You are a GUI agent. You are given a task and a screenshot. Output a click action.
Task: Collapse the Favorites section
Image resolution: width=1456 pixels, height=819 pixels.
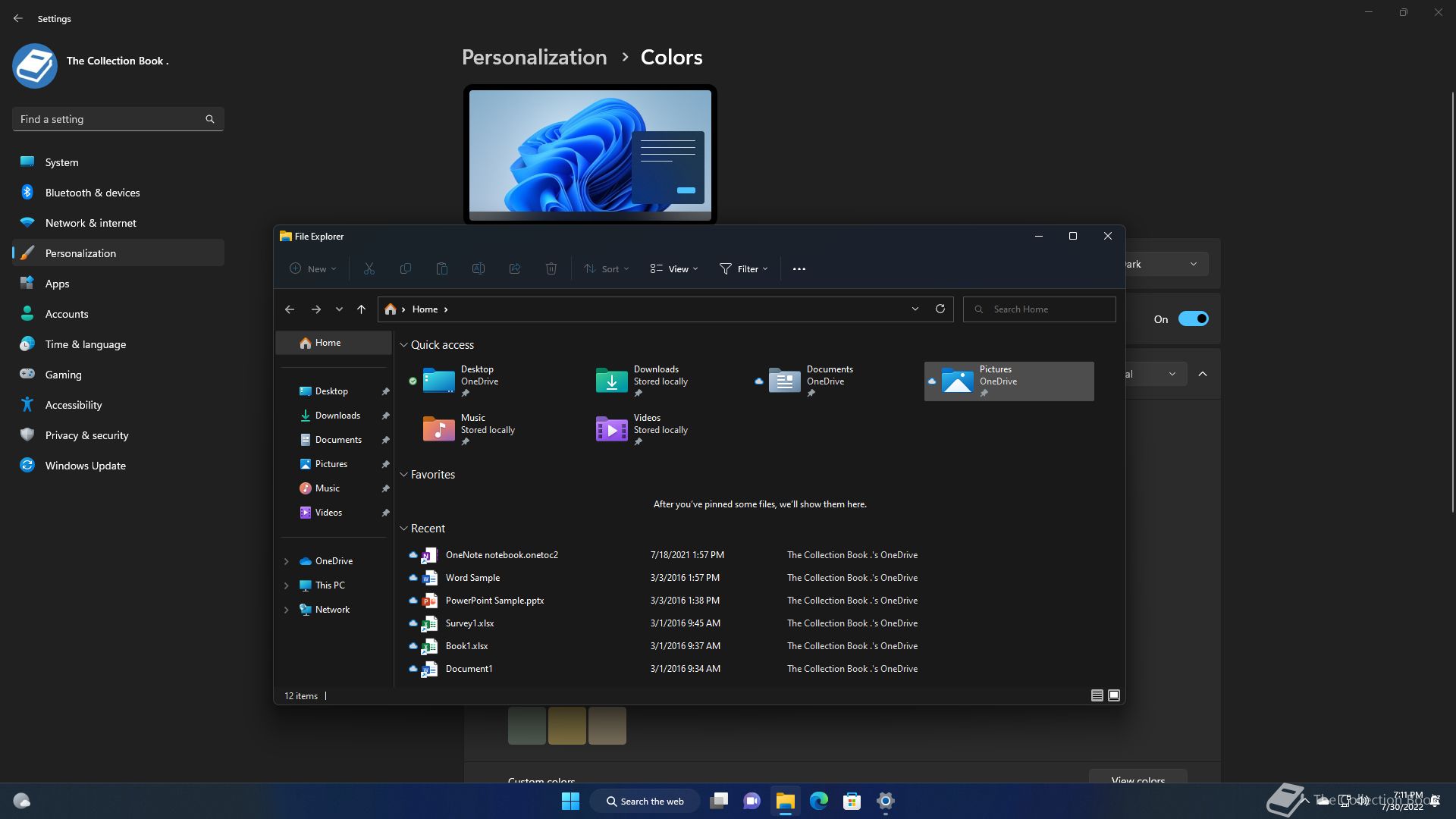(x=404, y=475)
